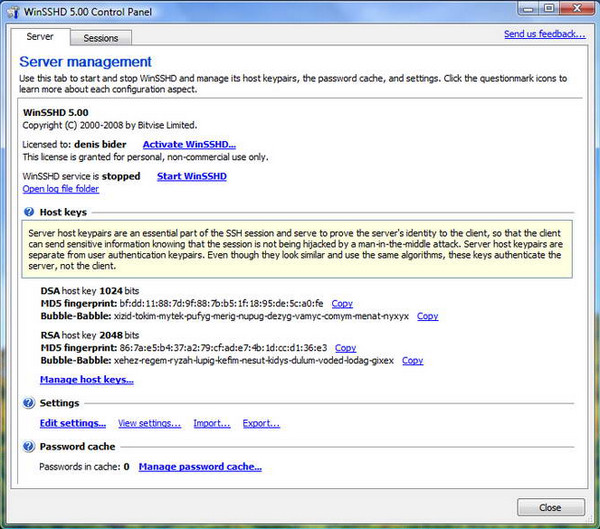
Task: Start the WinSSHD service
Action: pyautogui.click(x=192, y=176)
